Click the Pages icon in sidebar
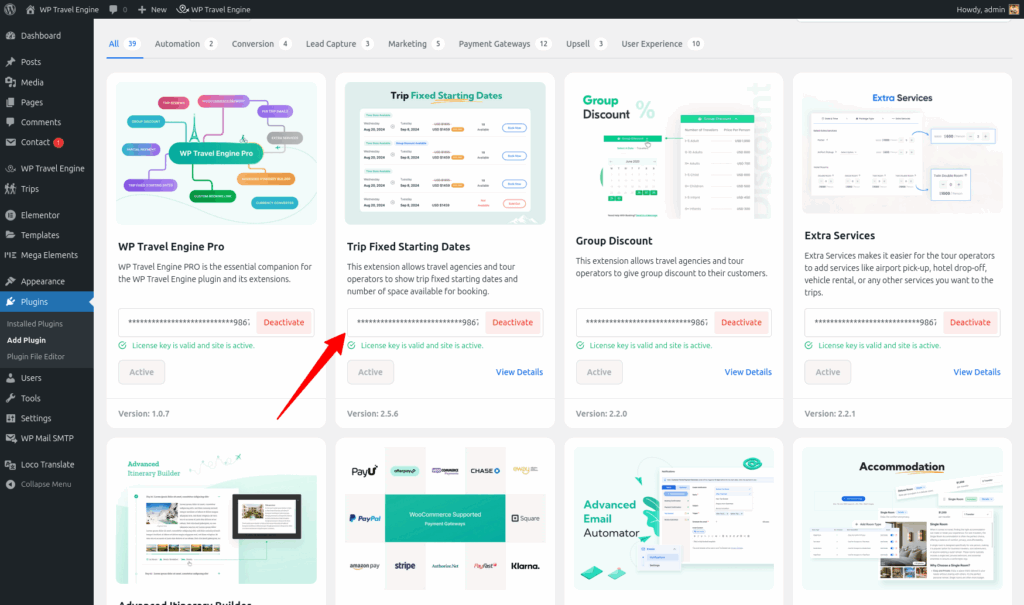1024x605 pixels. pos(10,103)
